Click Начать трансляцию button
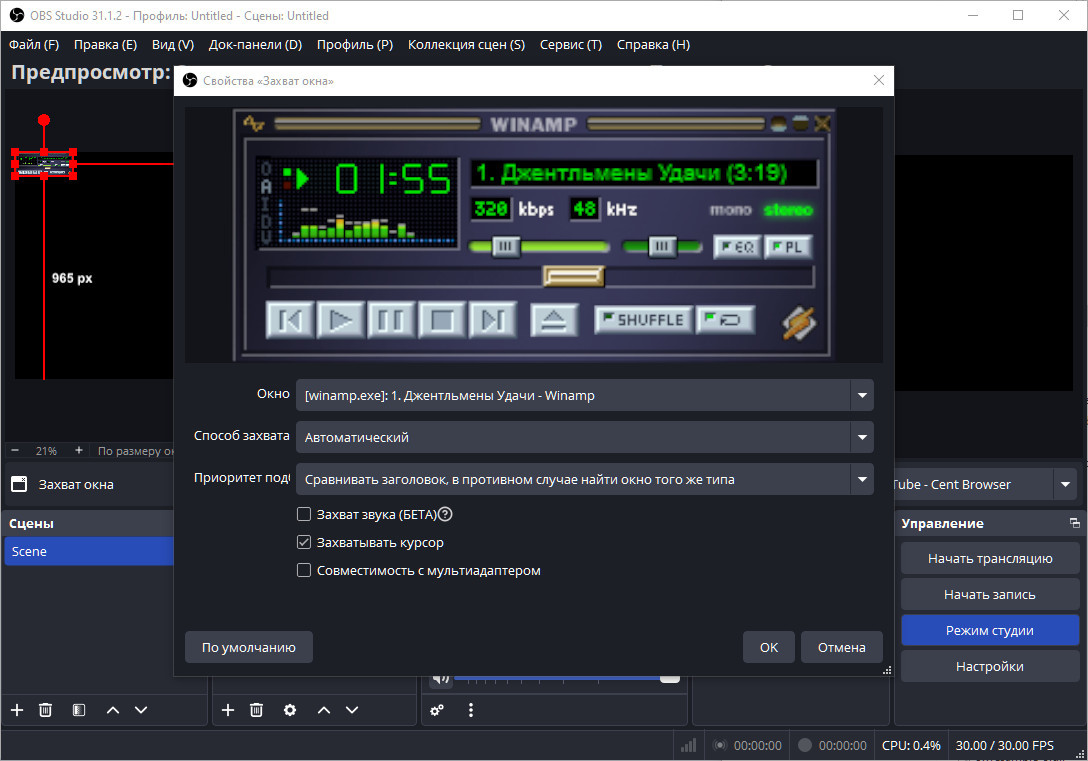This screenshot has width=1088, height=761. 989,558
